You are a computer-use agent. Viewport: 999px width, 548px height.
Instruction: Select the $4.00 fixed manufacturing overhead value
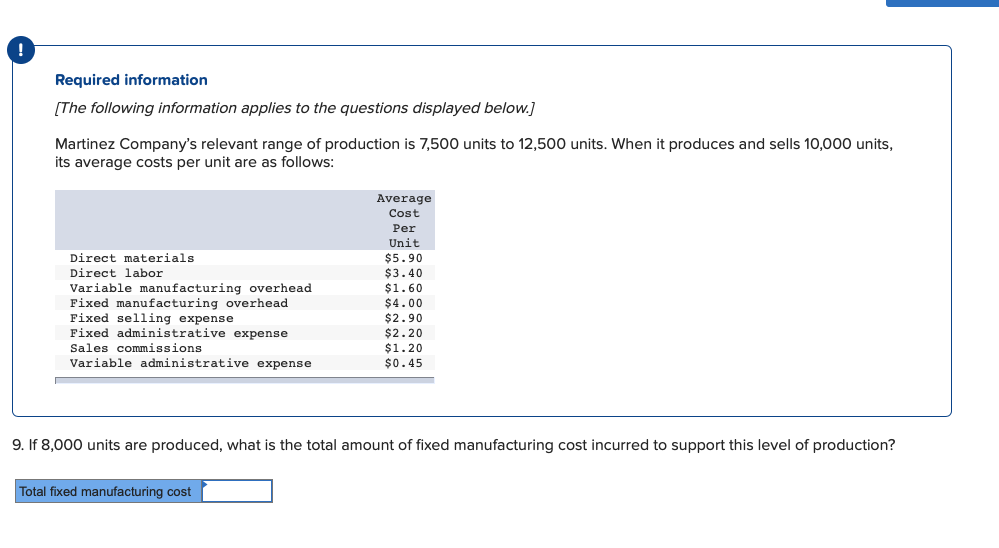tap(403, 303)
